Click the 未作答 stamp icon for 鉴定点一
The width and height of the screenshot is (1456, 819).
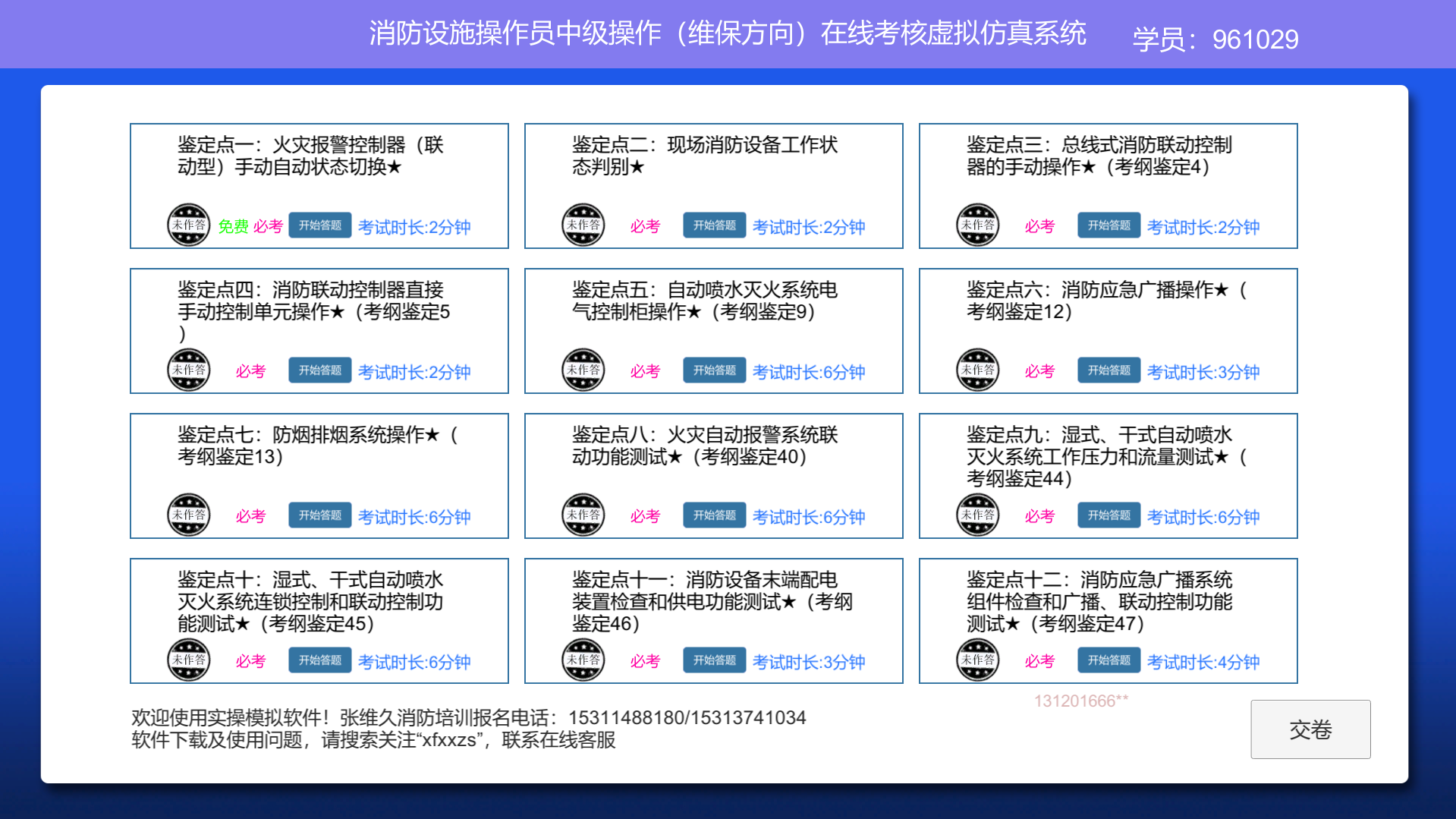point(188,225)
